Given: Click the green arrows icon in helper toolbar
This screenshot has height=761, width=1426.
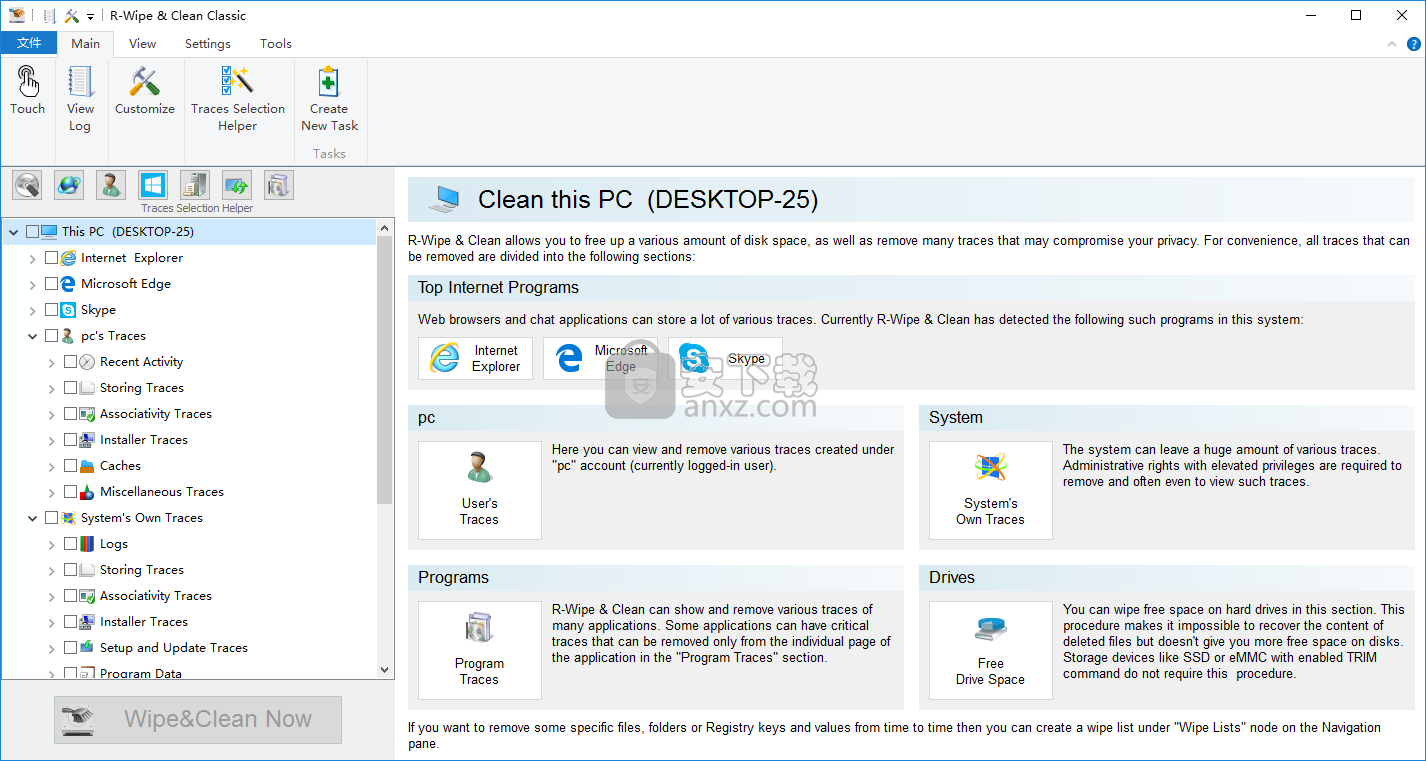Looking at the screenshot, I should (x=237, y=185).
